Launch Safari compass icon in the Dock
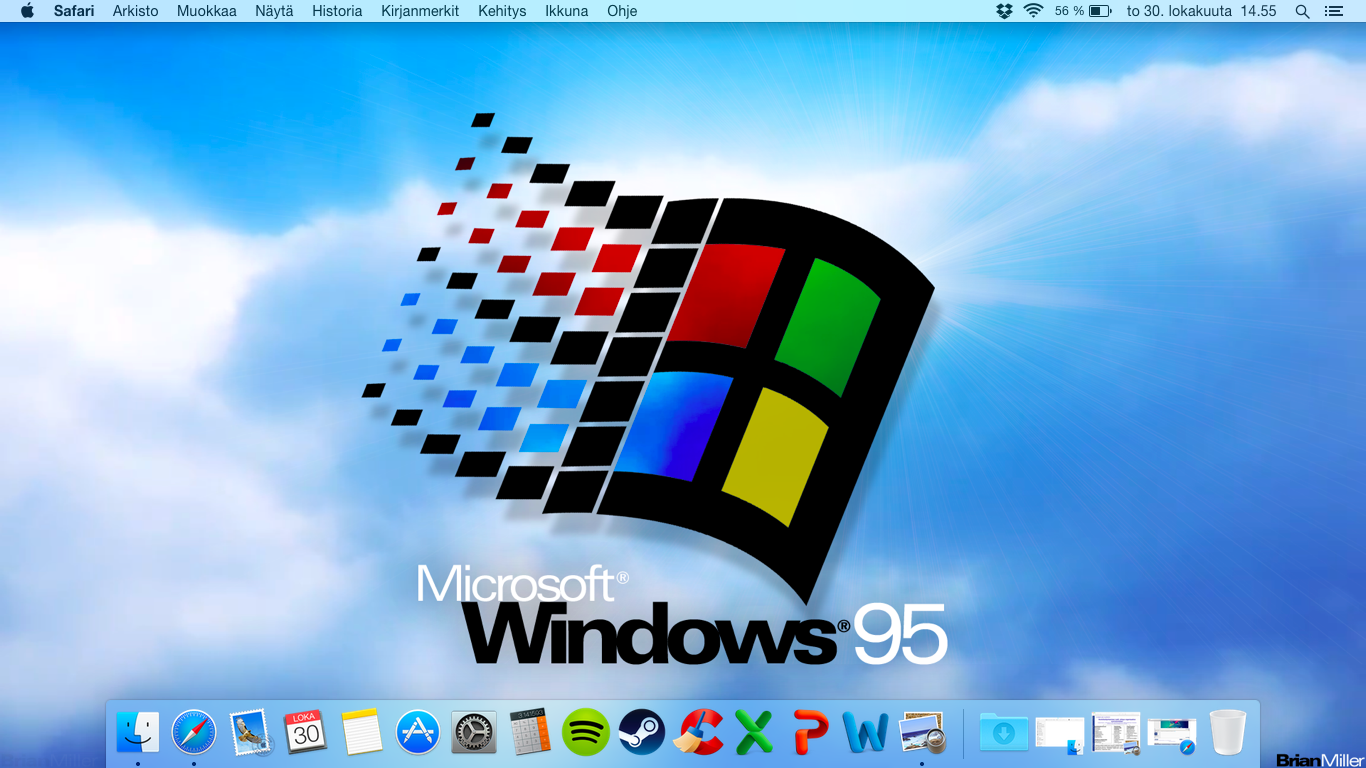 pyautogui.click(x=194, y=733)
